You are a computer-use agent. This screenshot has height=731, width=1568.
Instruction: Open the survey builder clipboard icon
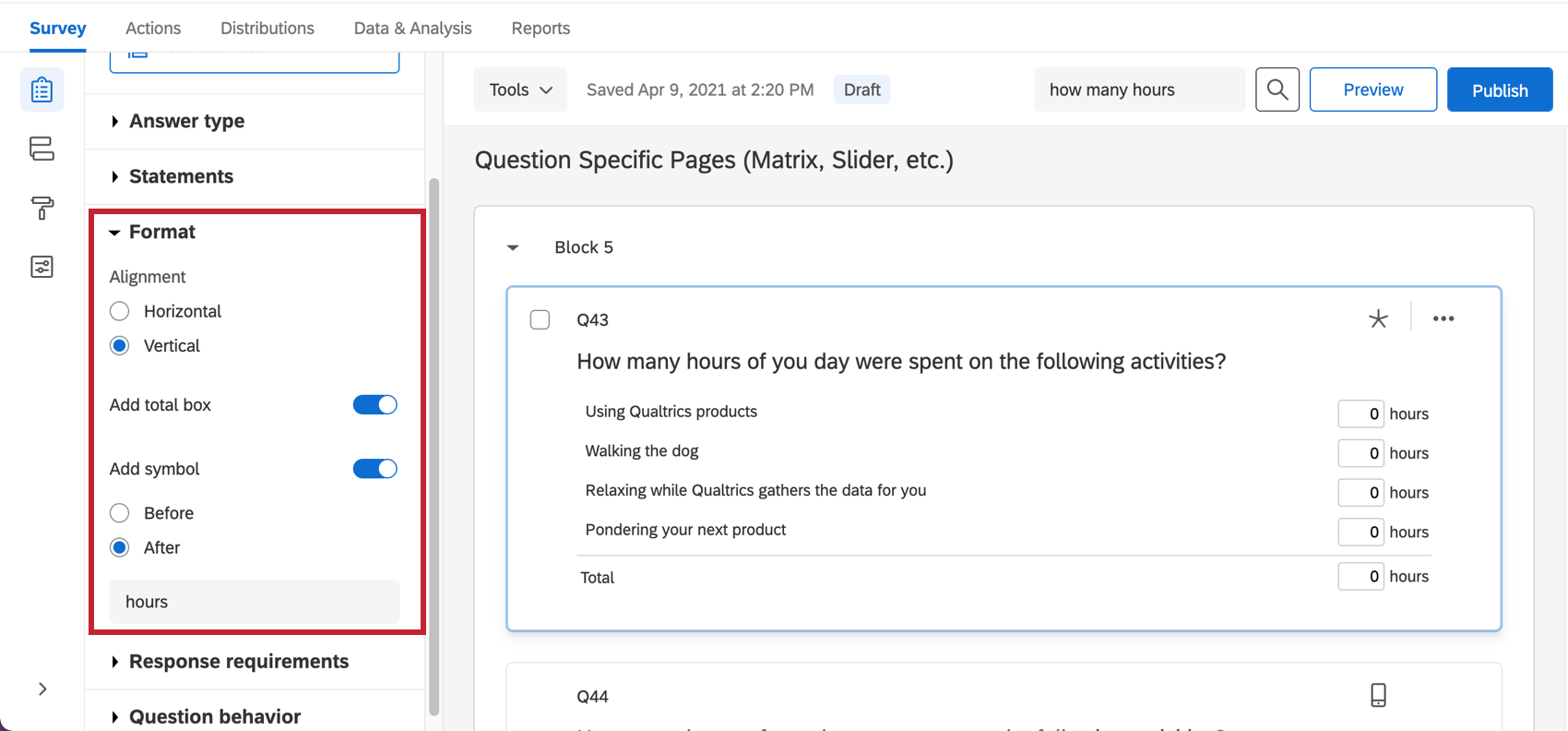pyautogui.click(x=42, y=90)
